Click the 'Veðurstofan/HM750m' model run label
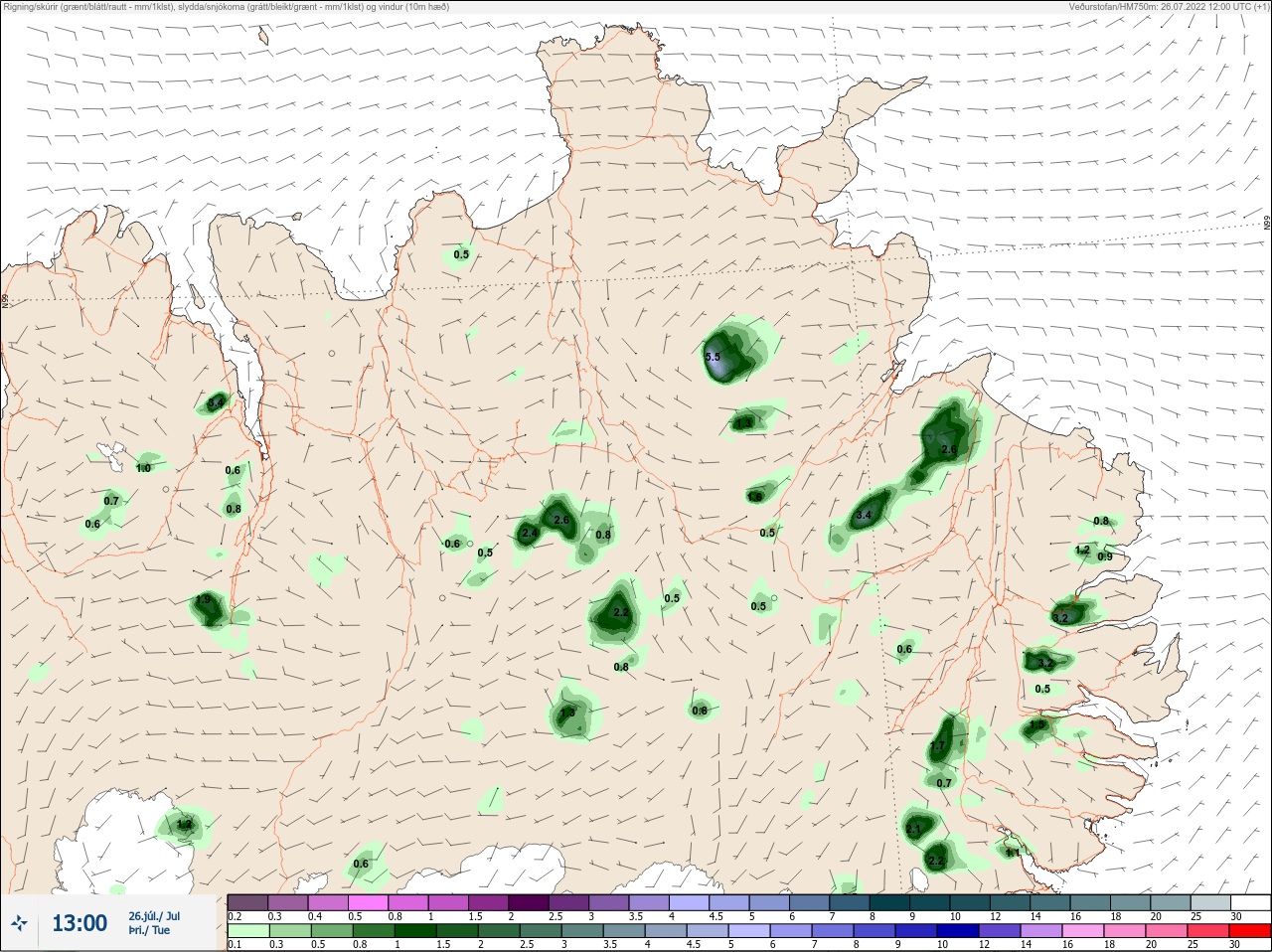The height and width of the screenshot is (952, 1272). (x=1169, y=7)
